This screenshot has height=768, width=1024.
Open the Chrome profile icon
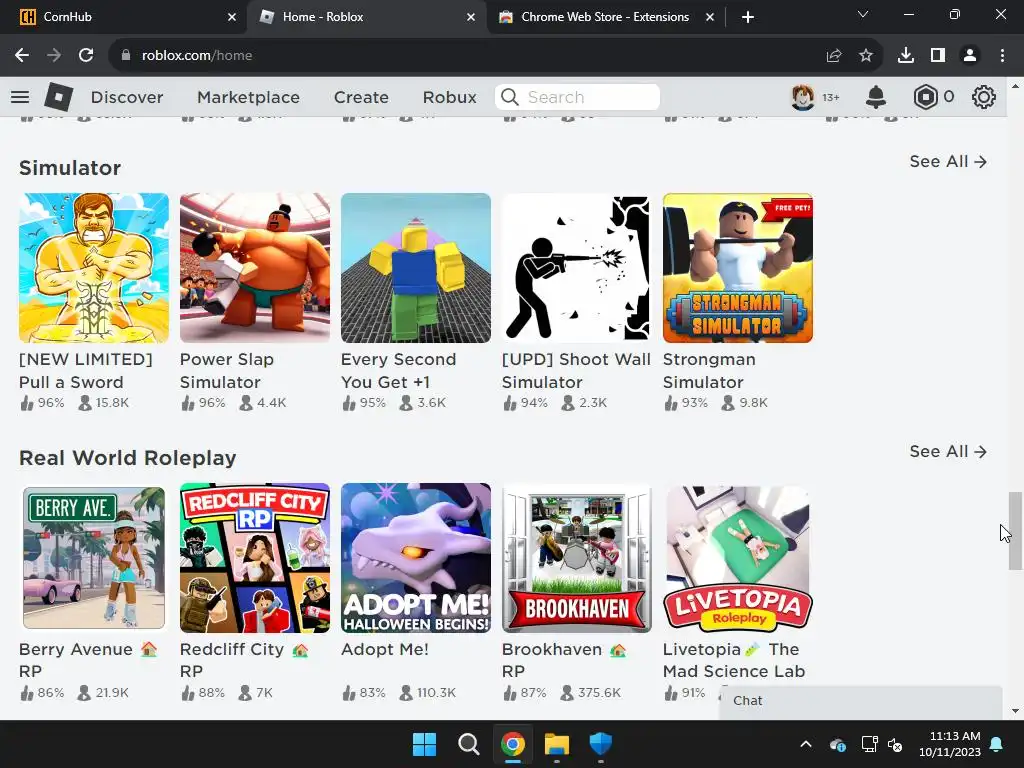point(970,56)
